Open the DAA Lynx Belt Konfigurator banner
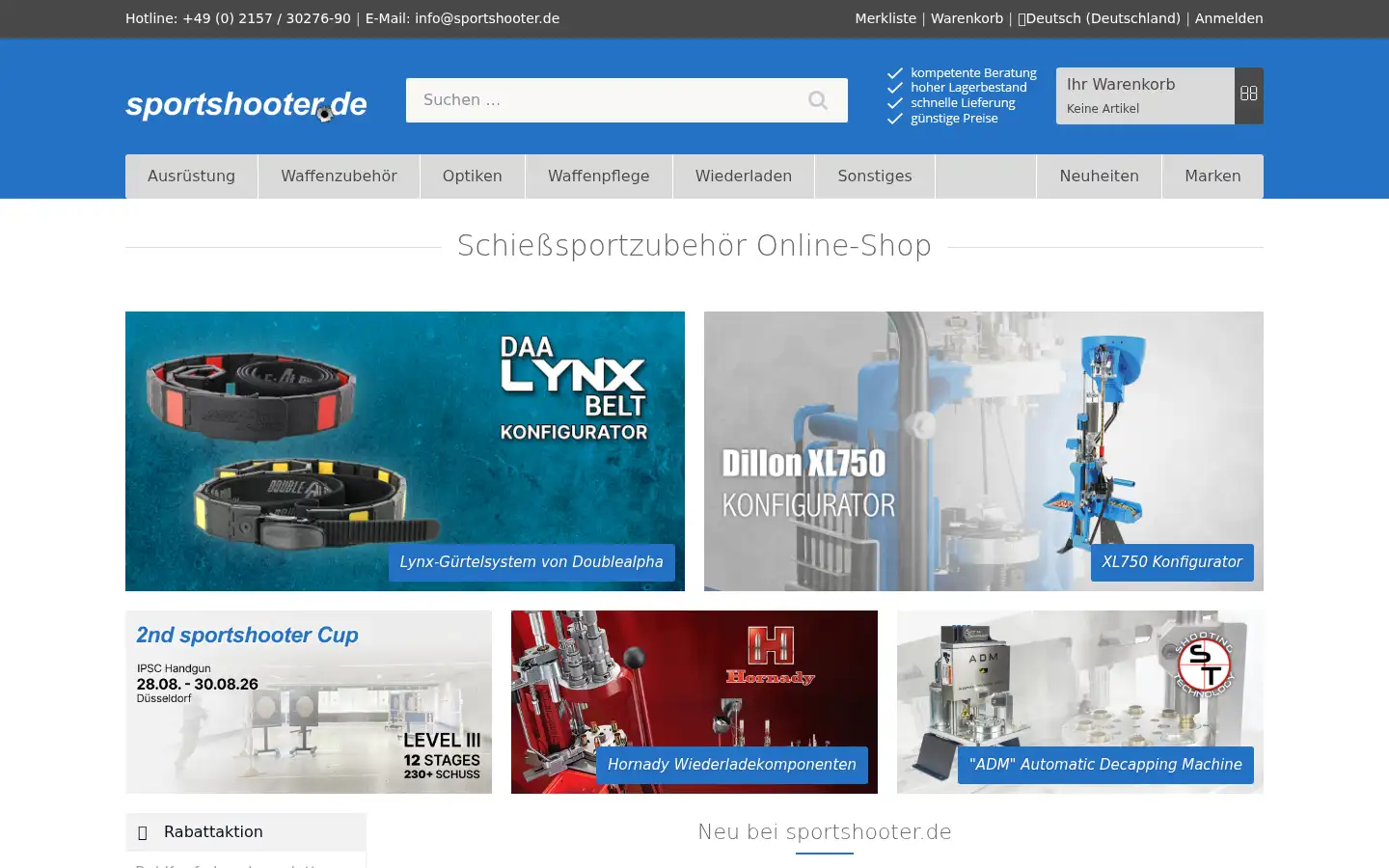The width and height of the screenshot is (1389, 868). coord(405,451)
